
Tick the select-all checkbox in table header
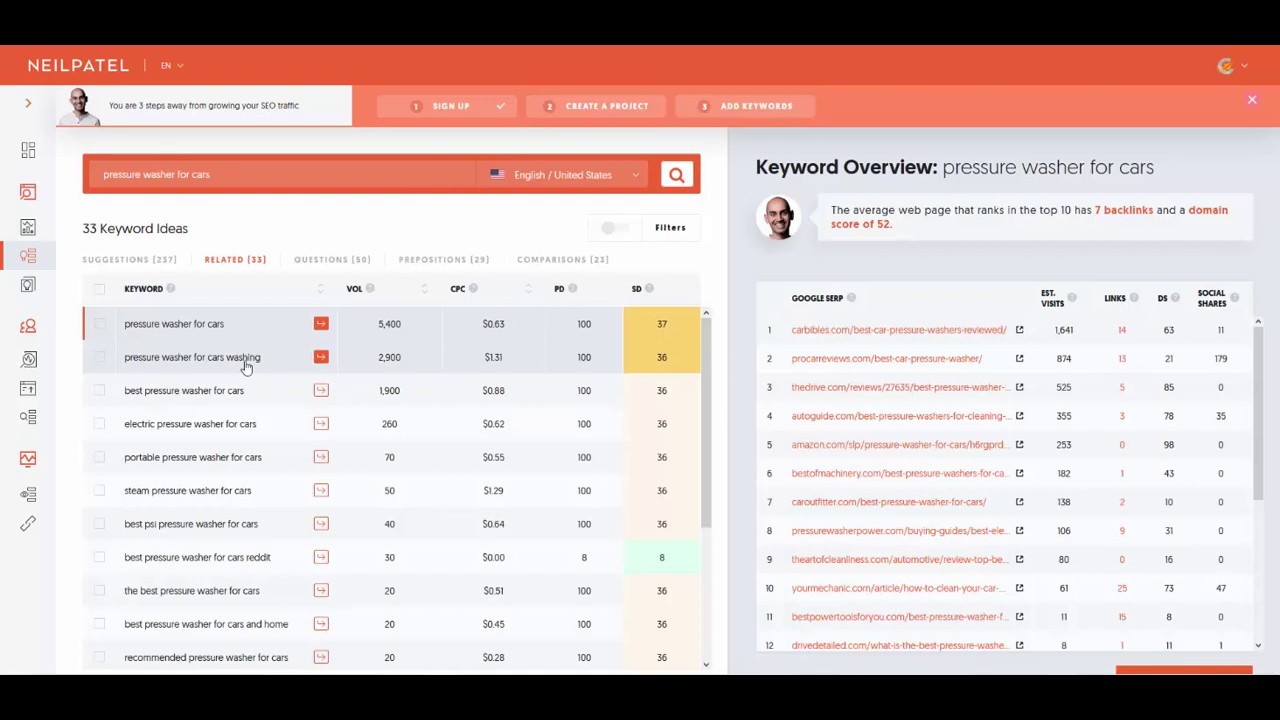coord(99,289)
